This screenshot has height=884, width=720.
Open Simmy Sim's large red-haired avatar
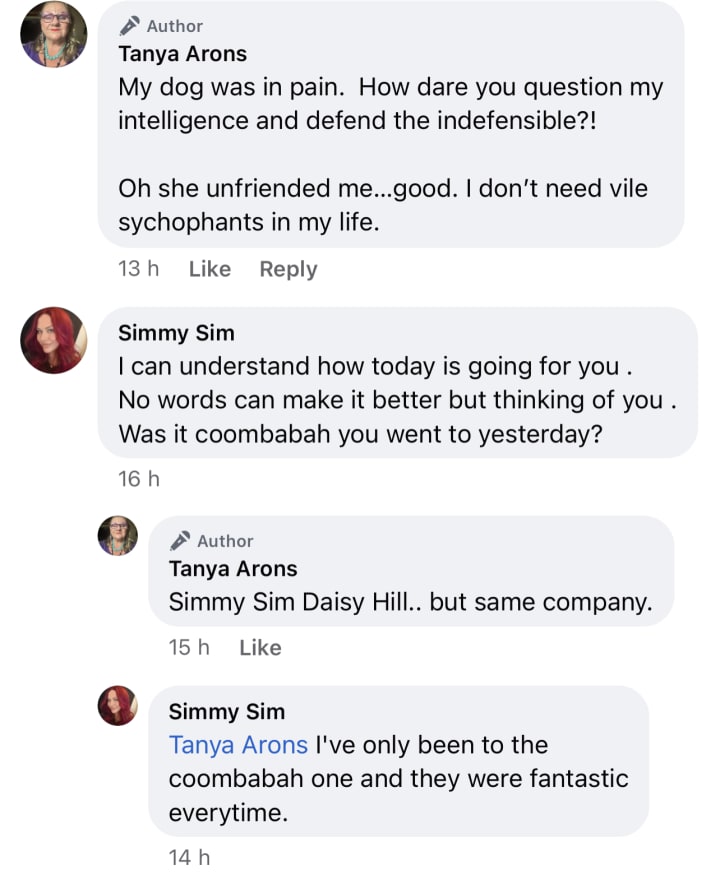click(53, 340)
